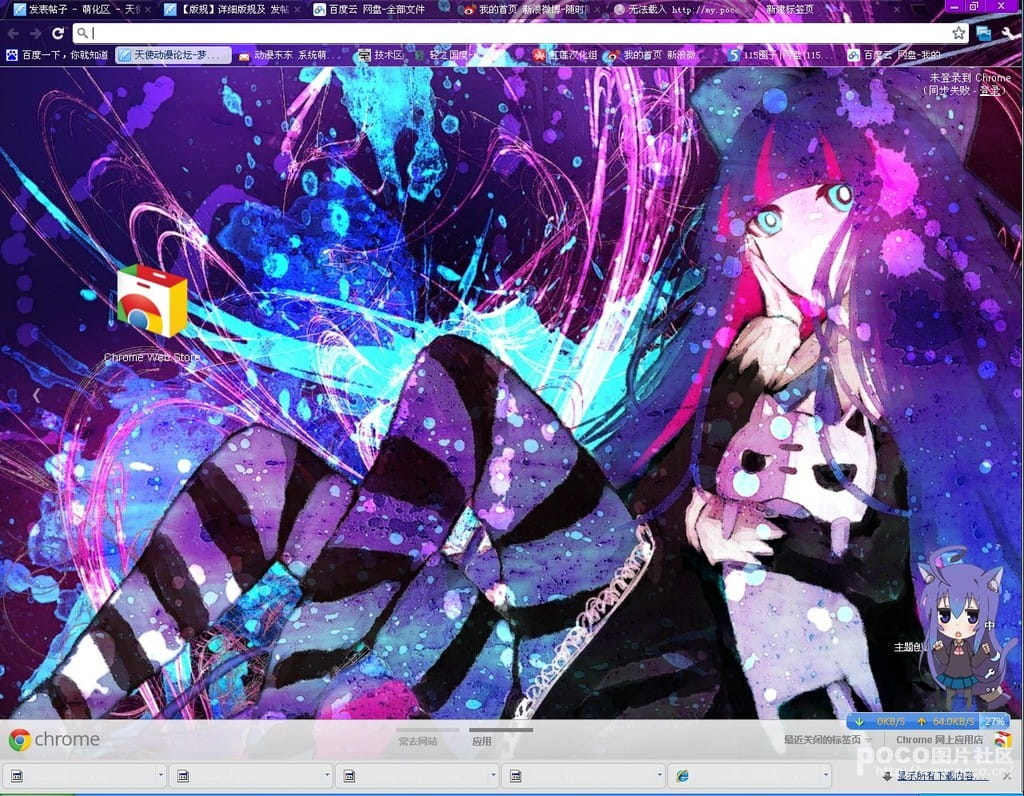Screen dimensions: 1024x796
Task: Click the browser forward arrow
Action: (35, 33)
